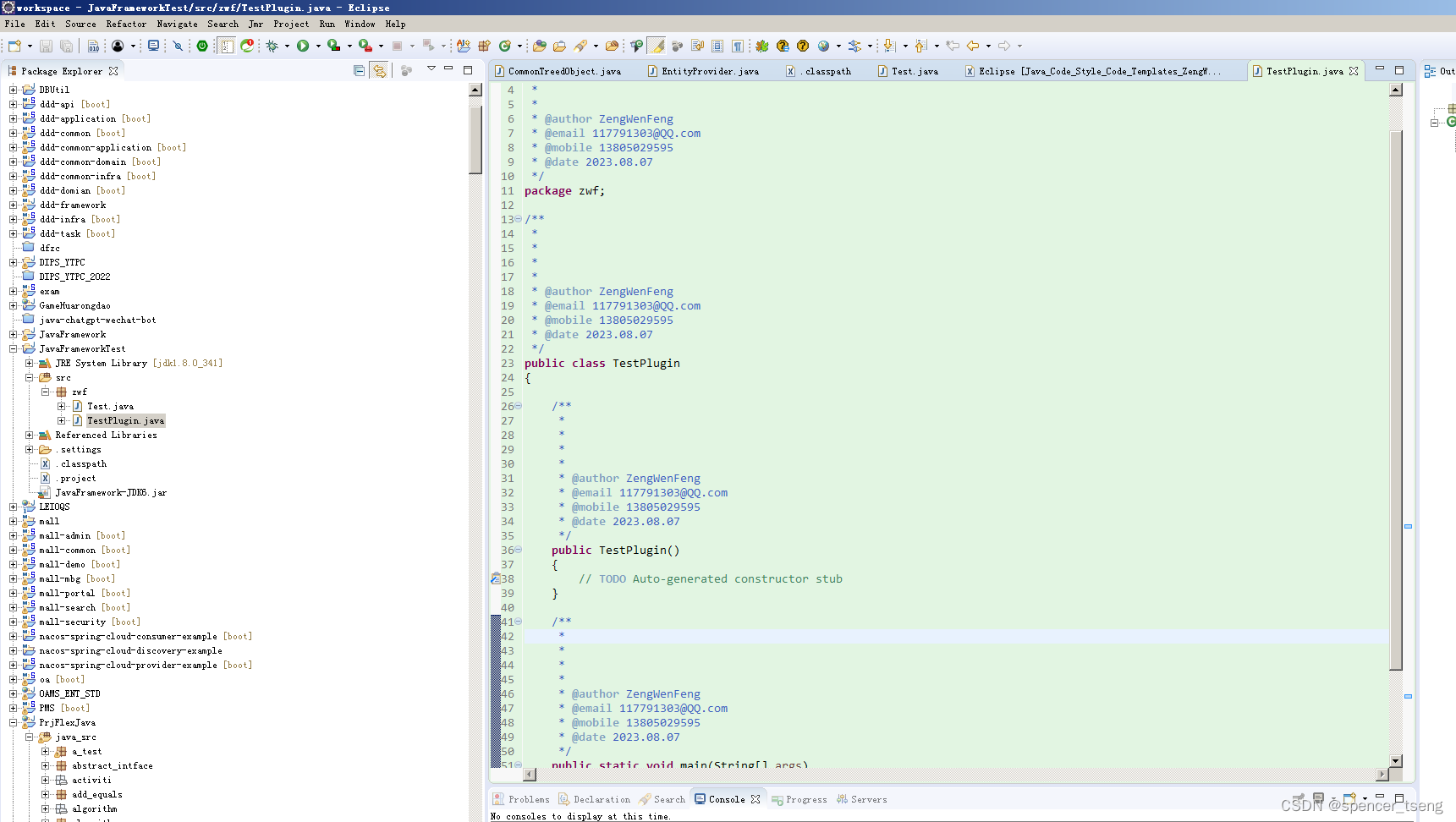The image size is (1456, 822).
Task: Click the task marker icon at line 38
Action: pos(496,578)
